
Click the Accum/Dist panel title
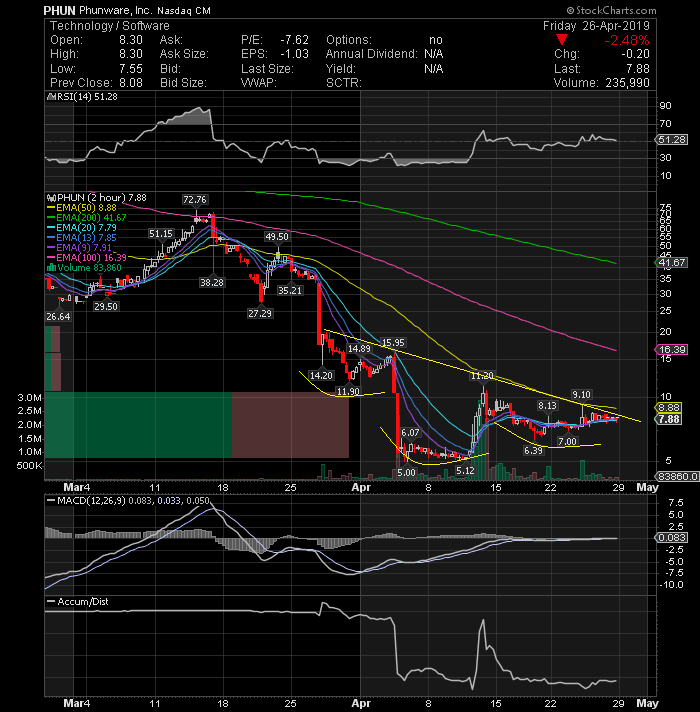tap(83, 602)
